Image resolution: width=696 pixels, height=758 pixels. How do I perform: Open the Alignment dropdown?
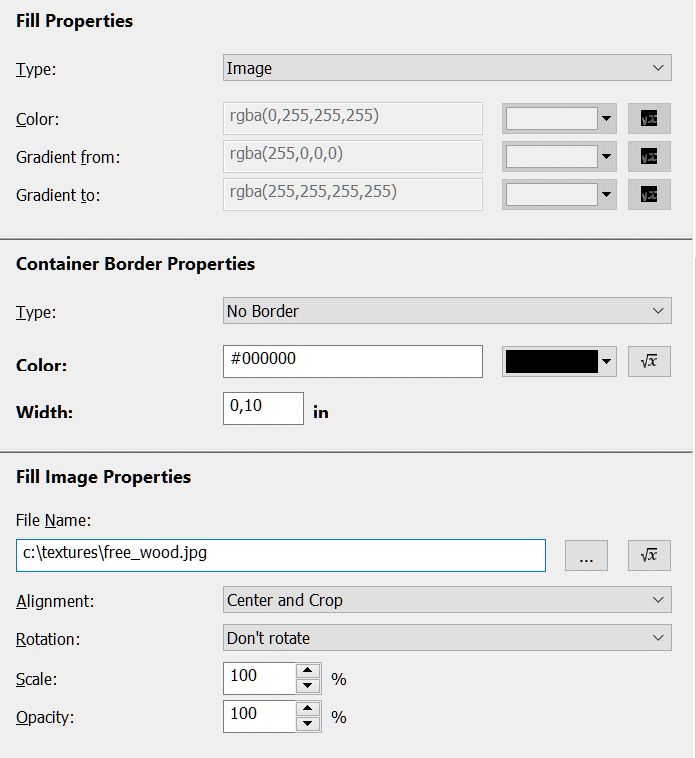[x=447, y=599]
